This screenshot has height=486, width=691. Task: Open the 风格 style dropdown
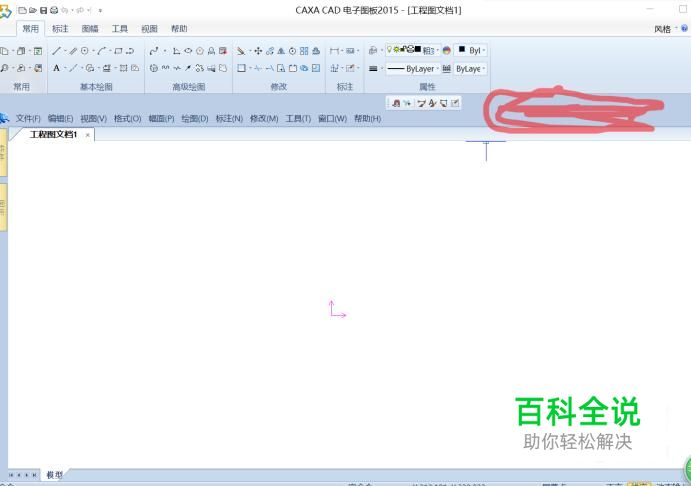tap(665, 29)
